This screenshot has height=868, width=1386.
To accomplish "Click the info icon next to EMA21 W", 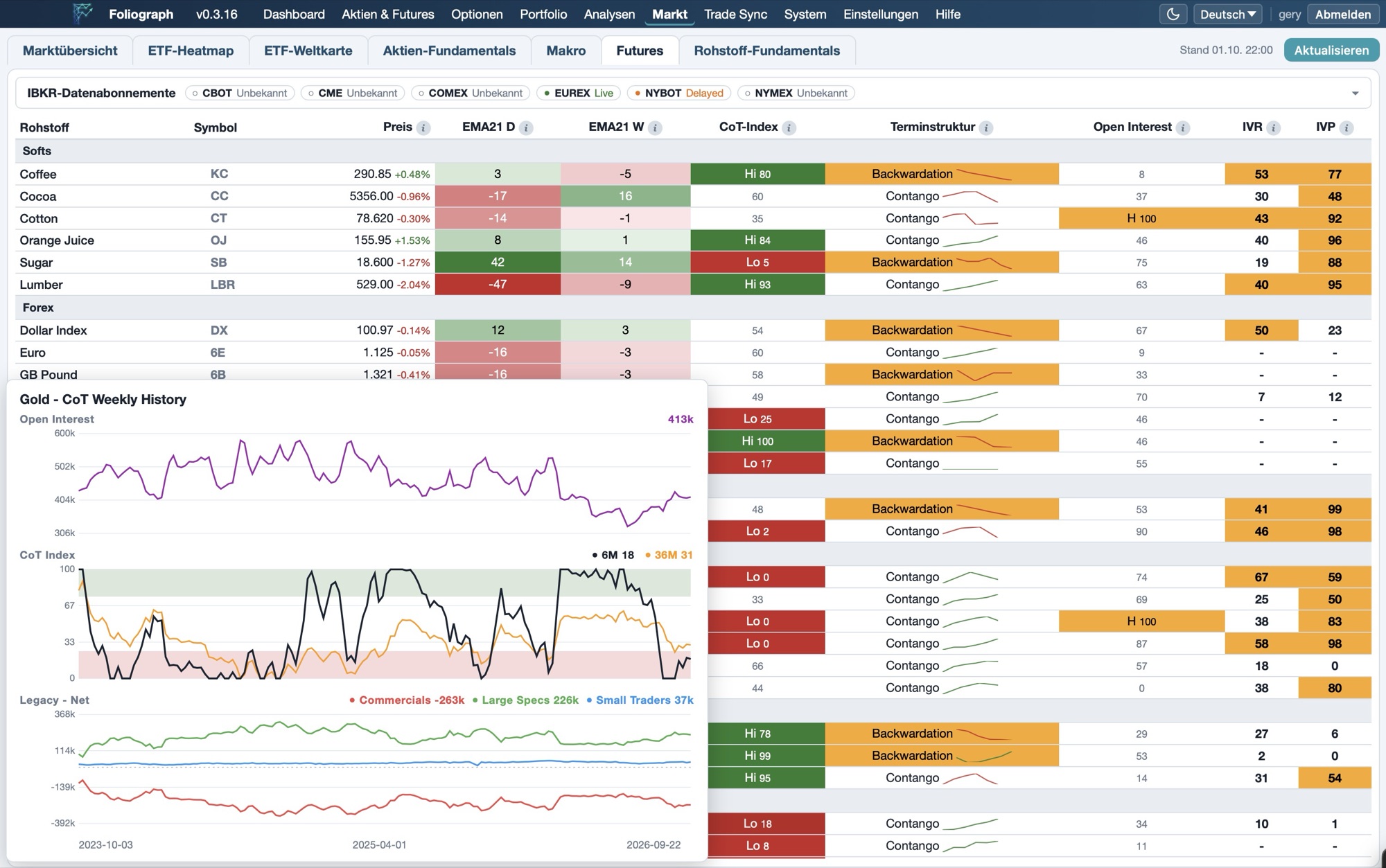I will coord(655,128).
